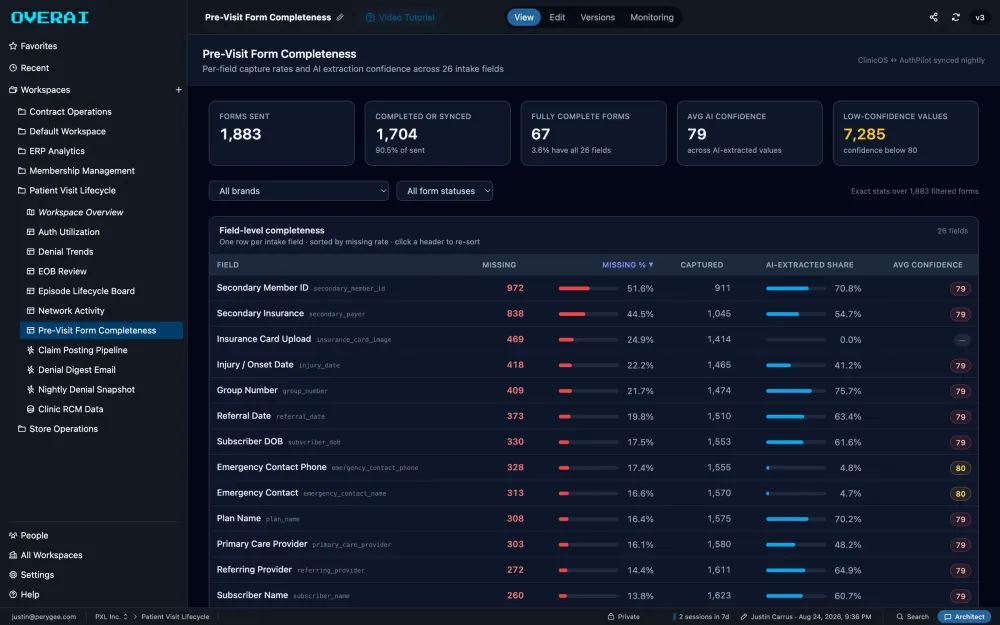Open Settings in the sidebar
Image resolution: width=1000 pixels, height=625 pixels.
coord(31,575)
